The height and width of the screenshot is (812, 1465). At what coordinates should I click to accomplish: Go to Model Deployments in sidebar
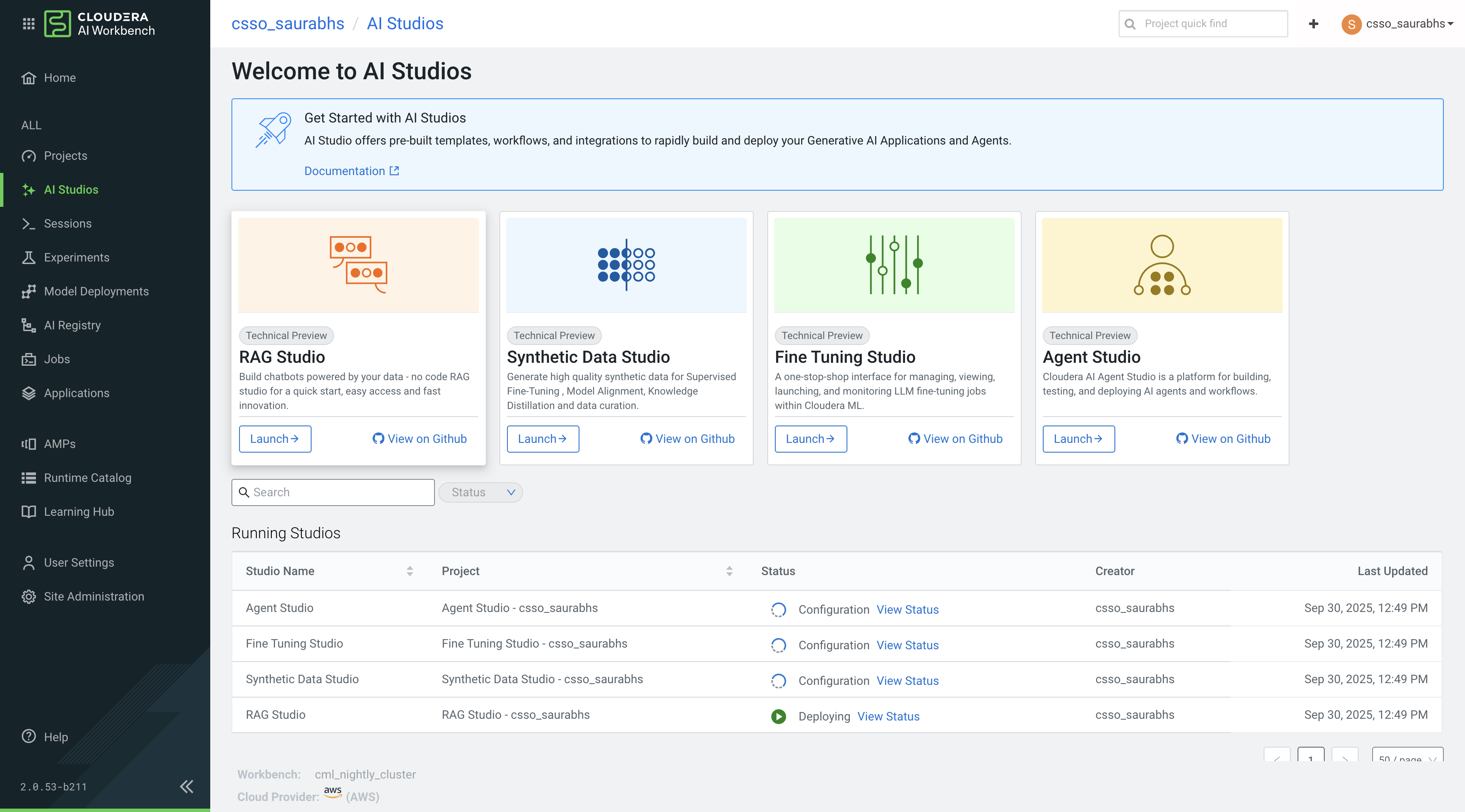tap(96, 291)
